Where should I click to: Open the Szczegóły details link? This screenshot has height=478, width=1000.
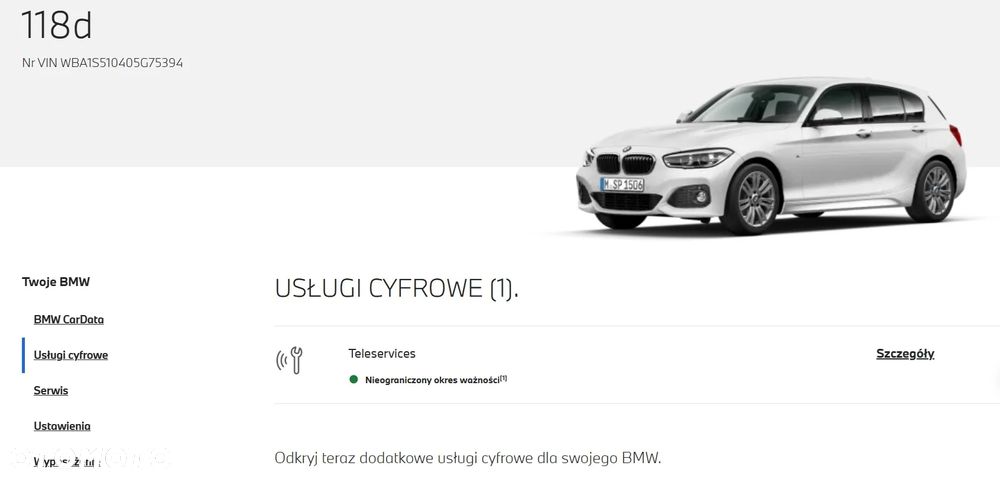coord(905,354)
